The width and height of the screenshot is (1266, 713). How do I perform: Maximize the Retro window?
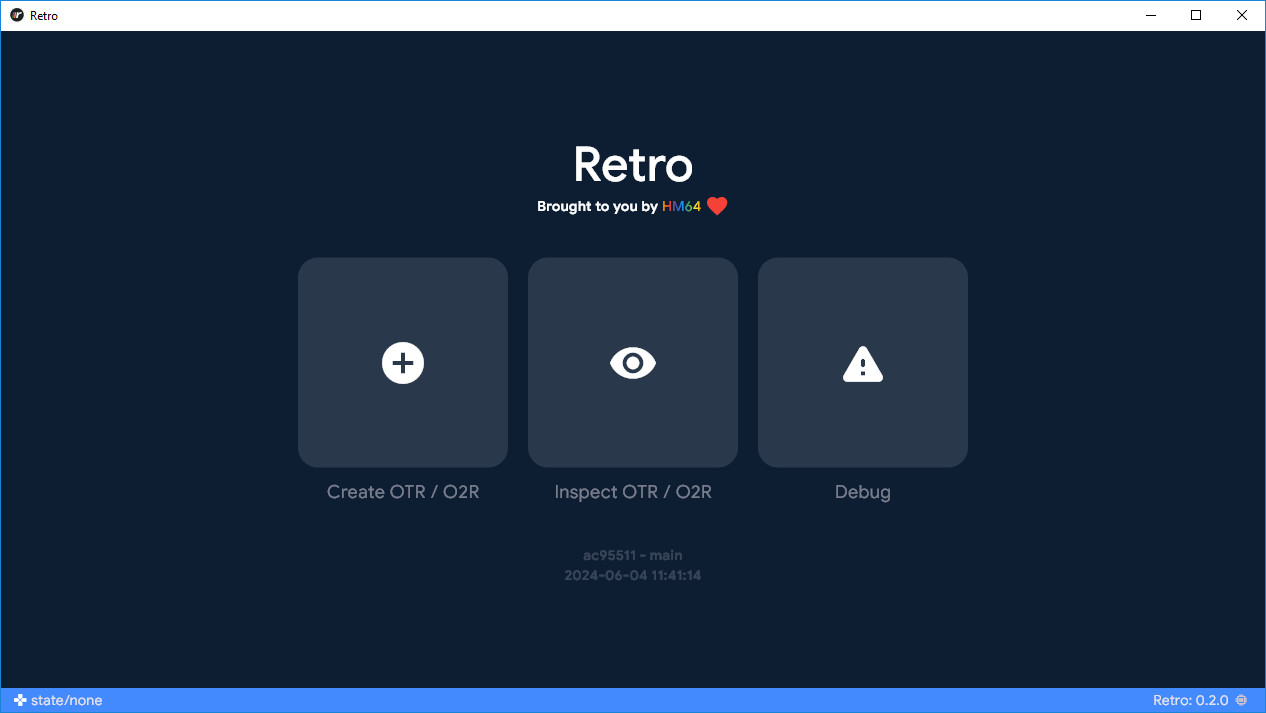(x=1196, y=15)
